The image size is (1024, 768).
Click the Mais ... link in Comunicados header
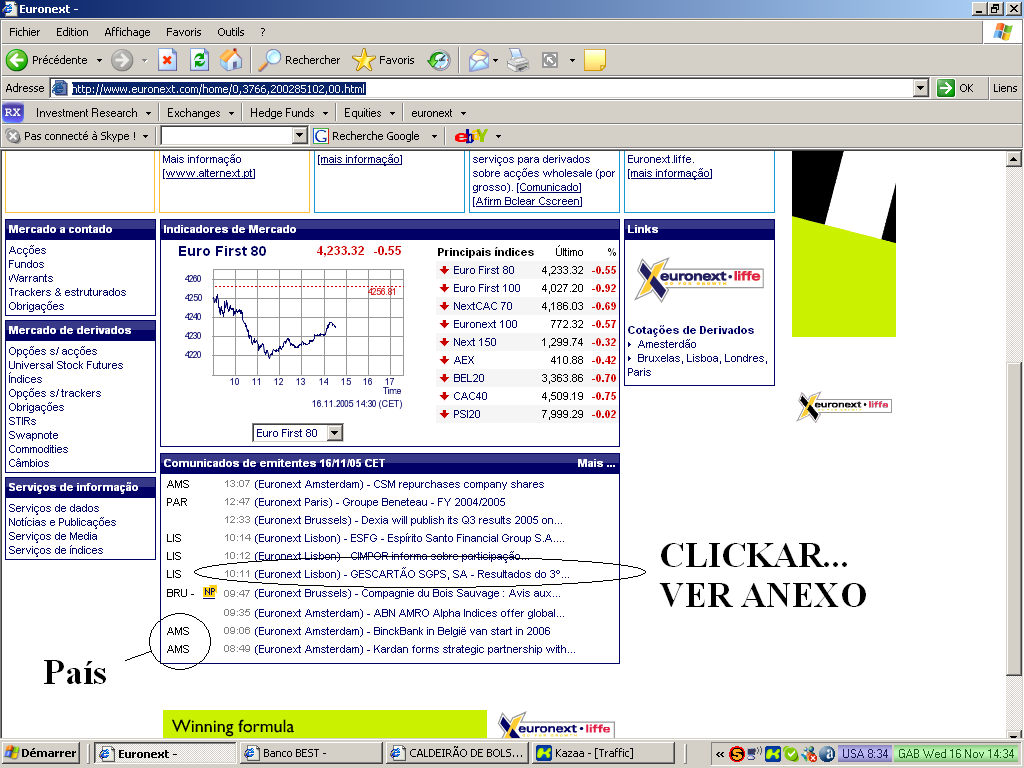tap(596, 463)
